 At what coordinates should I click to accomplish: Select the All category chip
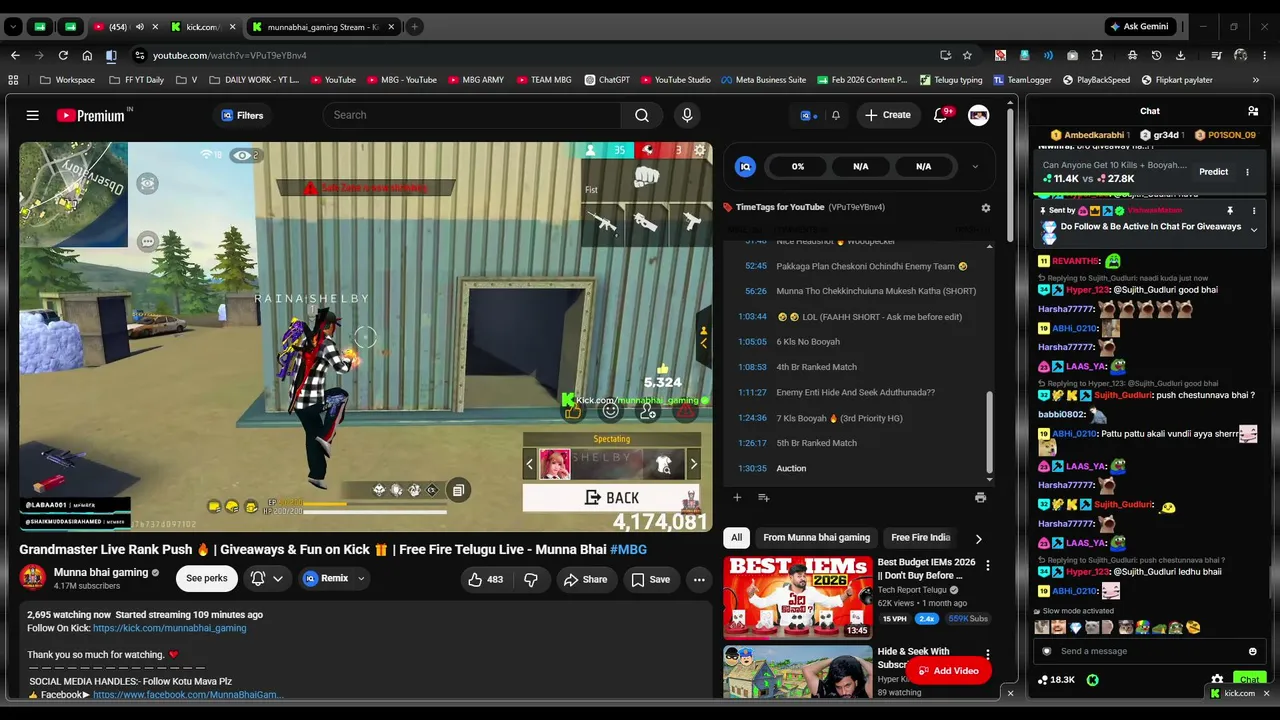click(x=737, y=537)
